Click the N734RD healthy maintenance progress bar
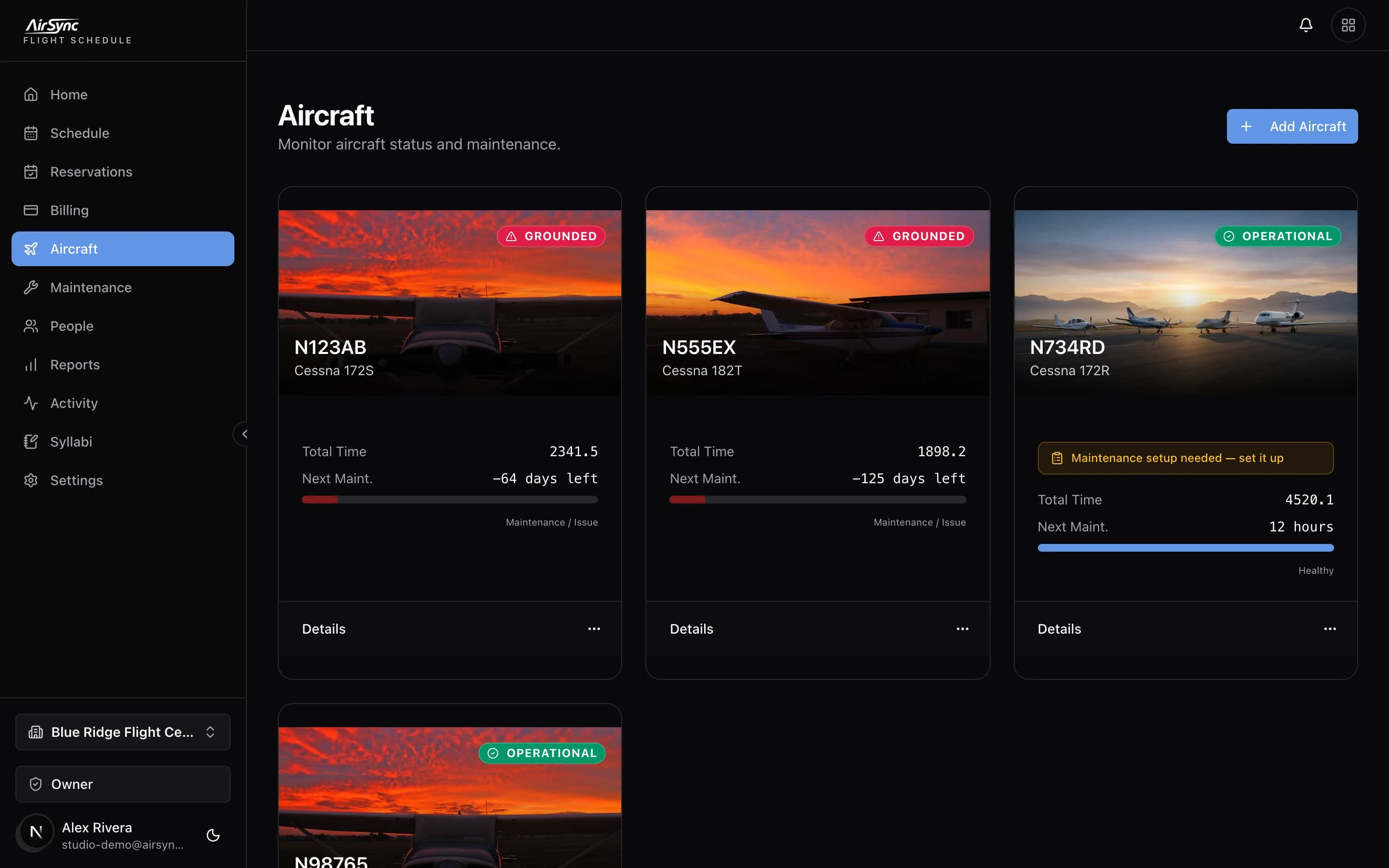1389x868 pixels. tap(1185, 548)
